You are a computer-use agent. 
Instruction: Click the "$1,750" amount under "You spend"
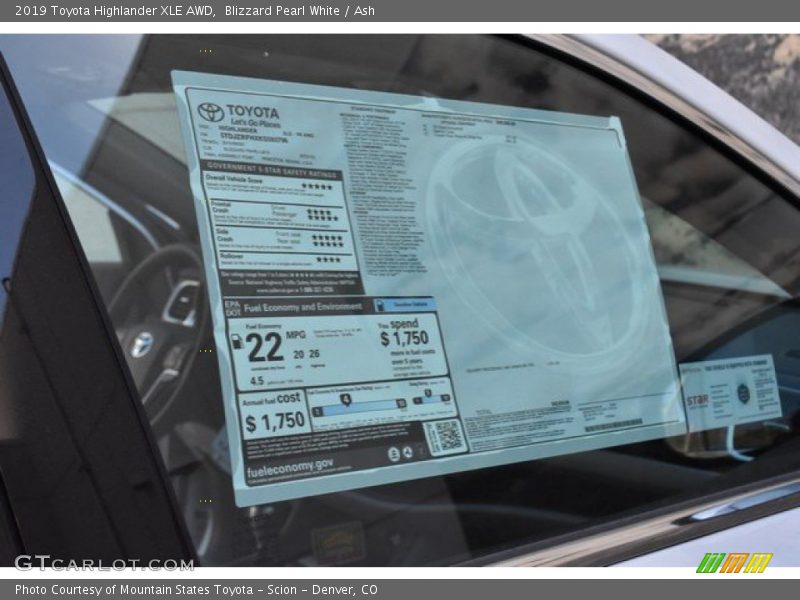coord(404,338)
